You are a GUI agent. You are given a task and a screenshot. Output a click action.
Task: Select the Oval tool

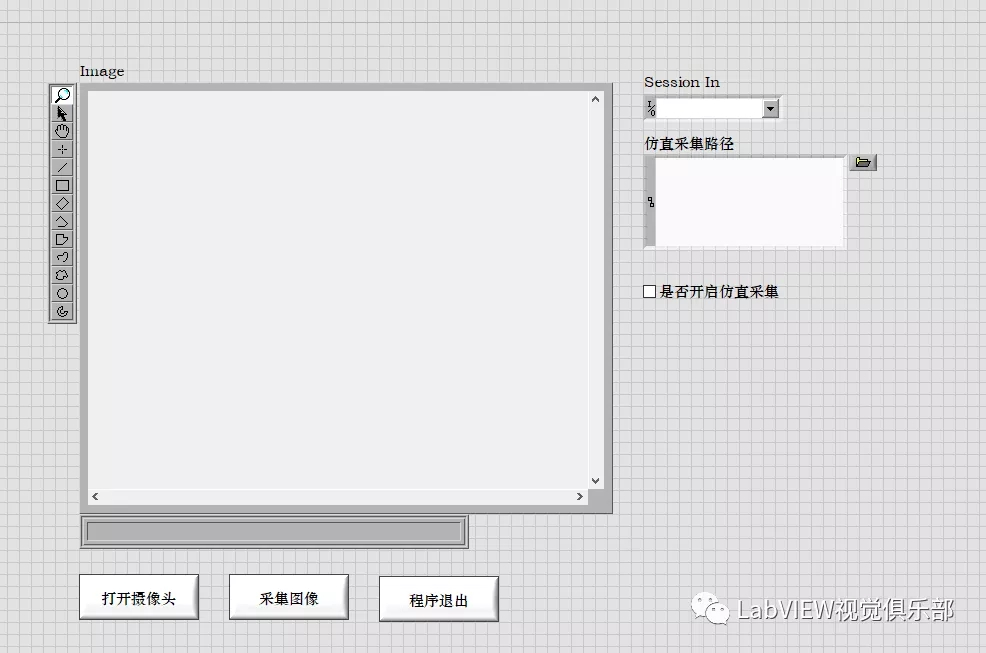pos(62,294)
